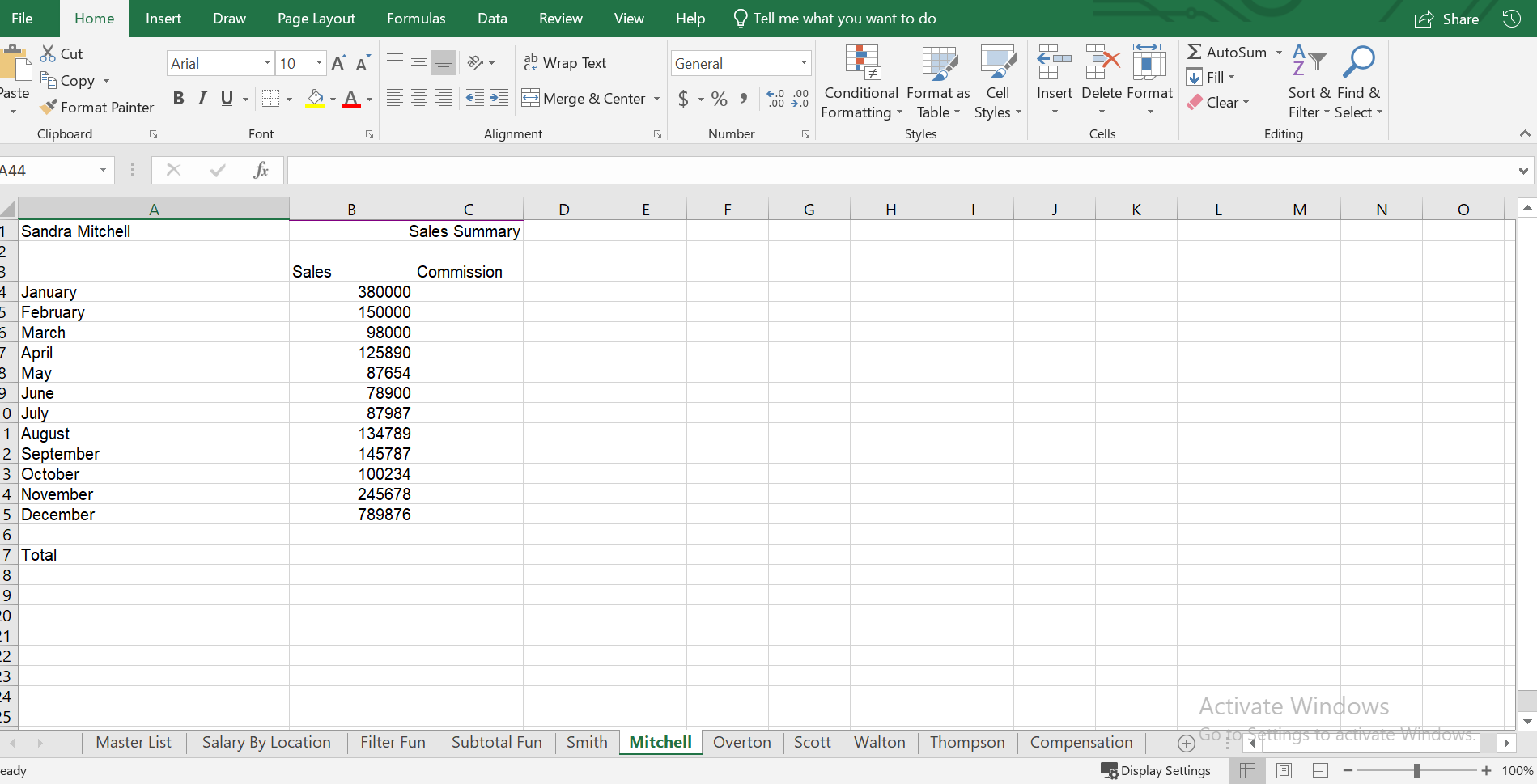
Task: Switch to the Formulas ribbon tab
Action: pos(416,19)
